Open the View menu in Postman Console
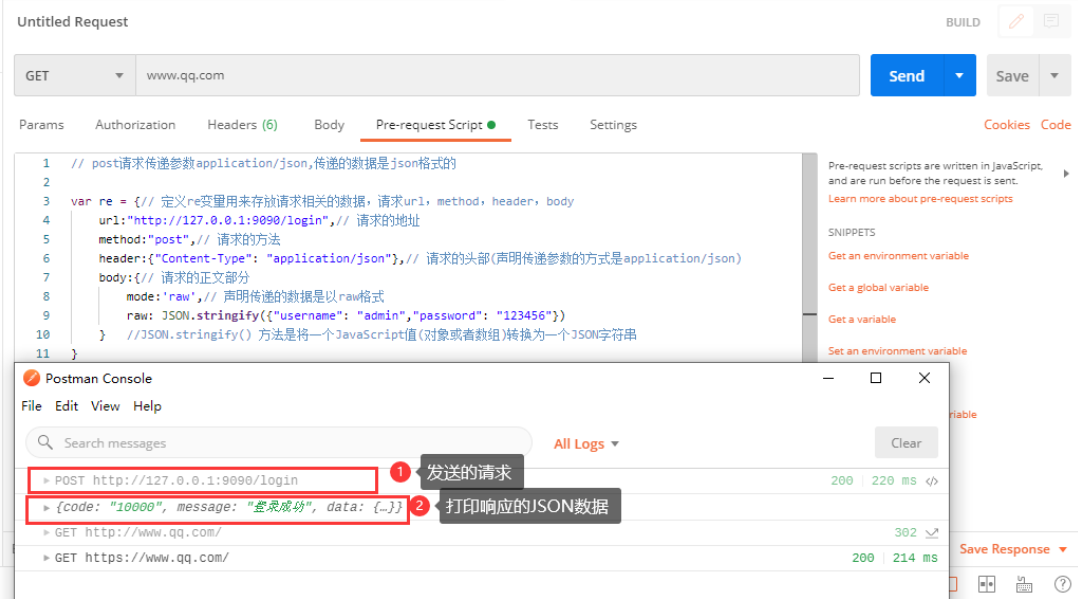 [105, 406]
